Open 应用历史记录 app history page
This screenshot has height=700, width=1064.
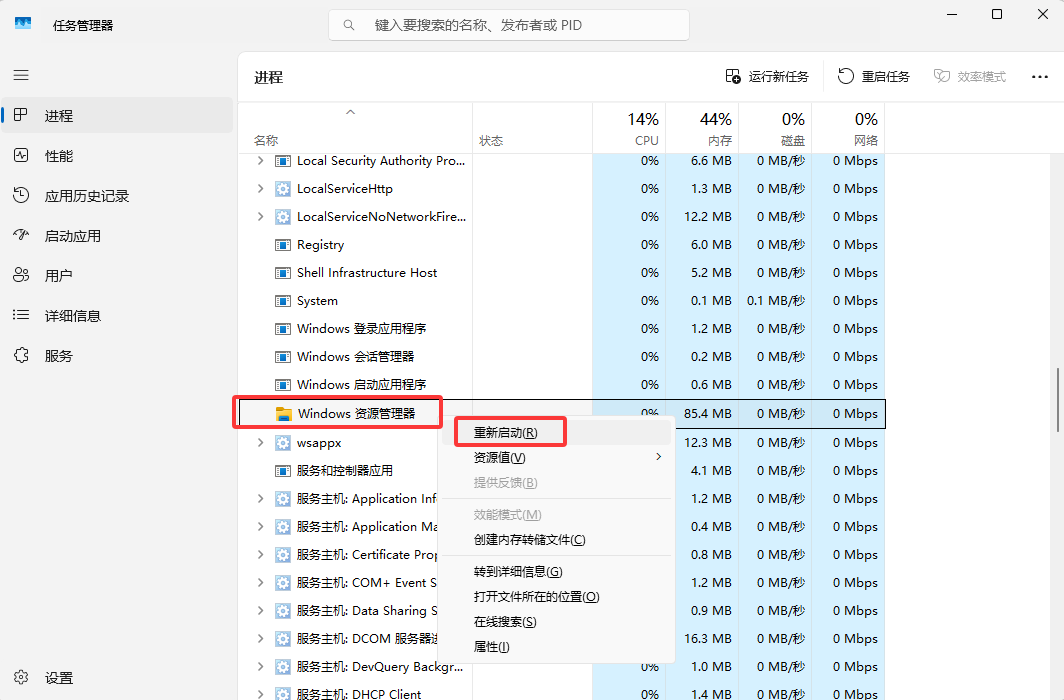[117, 195]
